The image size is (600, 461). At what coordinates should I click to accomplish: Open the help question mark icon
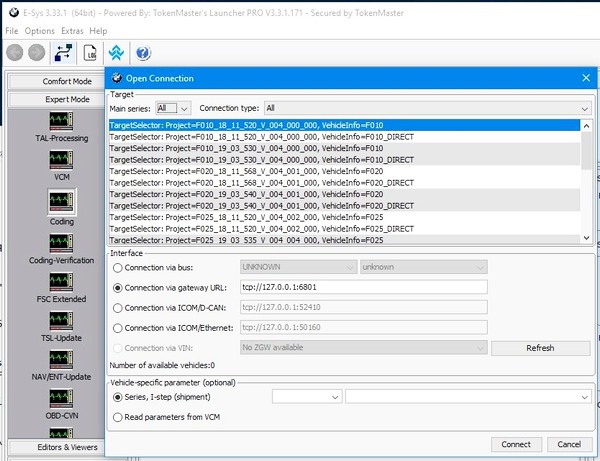coord(143,53)
